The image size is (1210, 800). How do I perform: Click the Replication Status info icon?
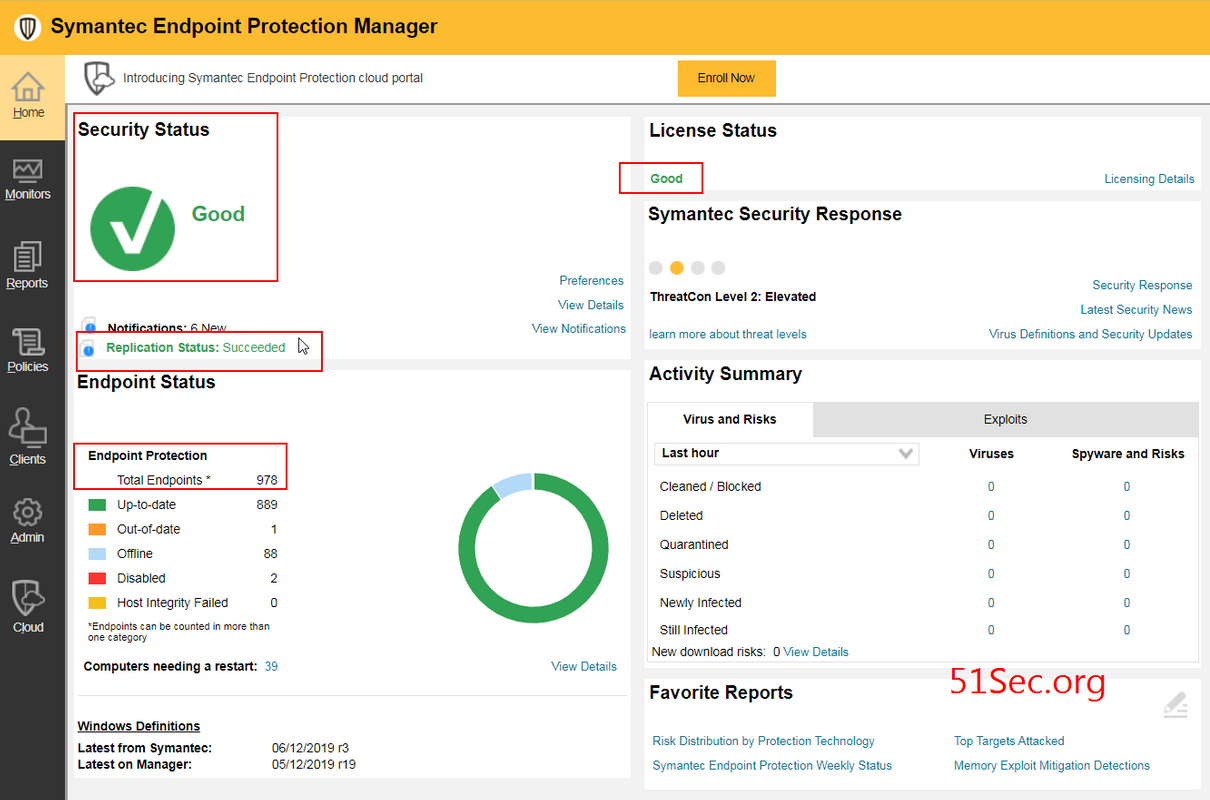point(88,348)
